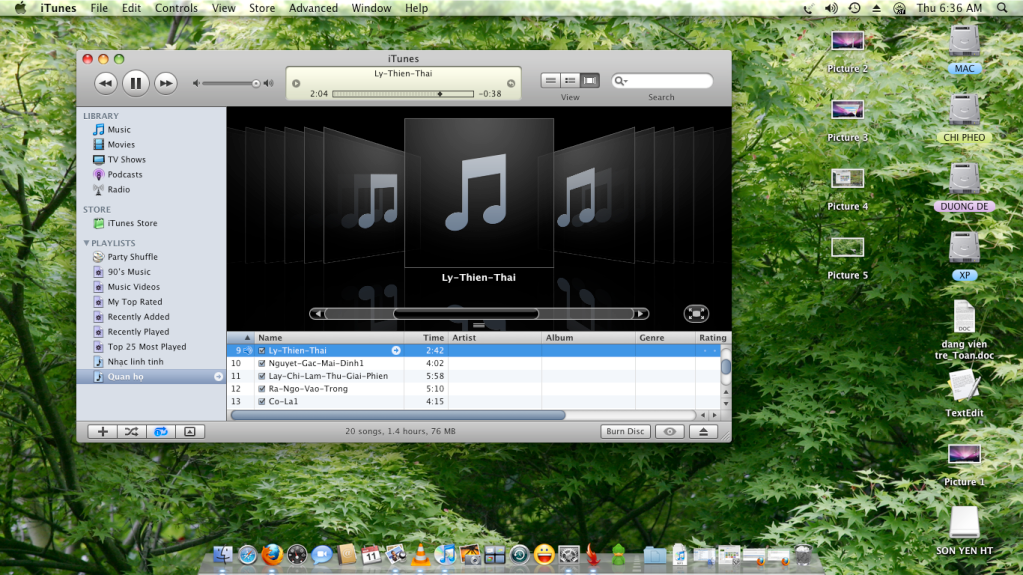
Task: Click song list horizontal scrollbar
Action: 398,415
